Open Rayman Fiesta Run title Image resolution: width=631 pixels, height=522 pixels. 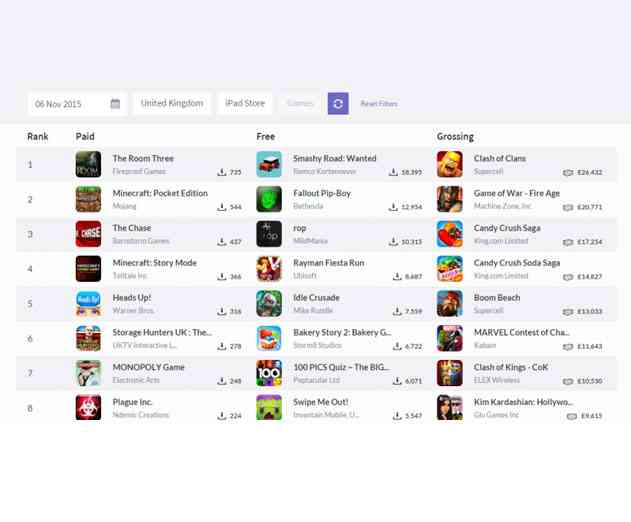click(x=329, y=263)
